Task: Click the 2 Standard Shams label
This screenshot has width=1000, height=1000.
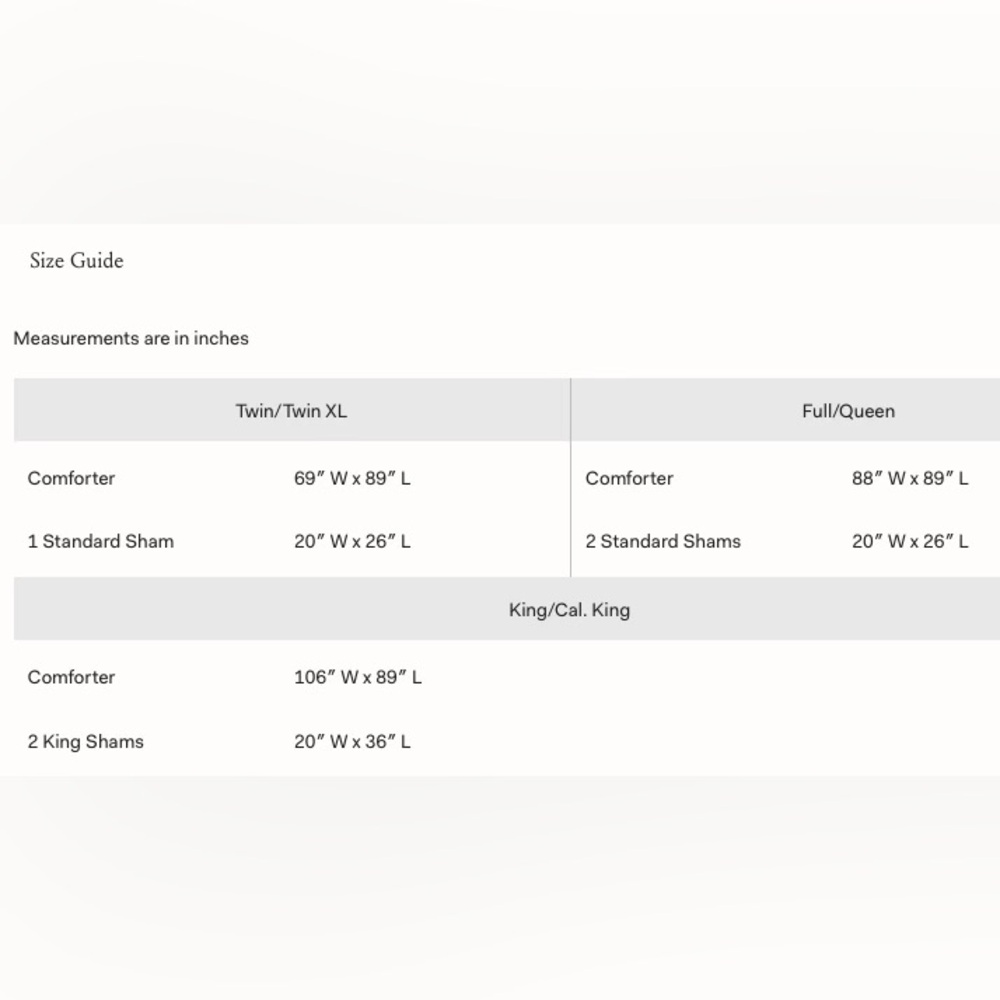Action: coord(663,541)
